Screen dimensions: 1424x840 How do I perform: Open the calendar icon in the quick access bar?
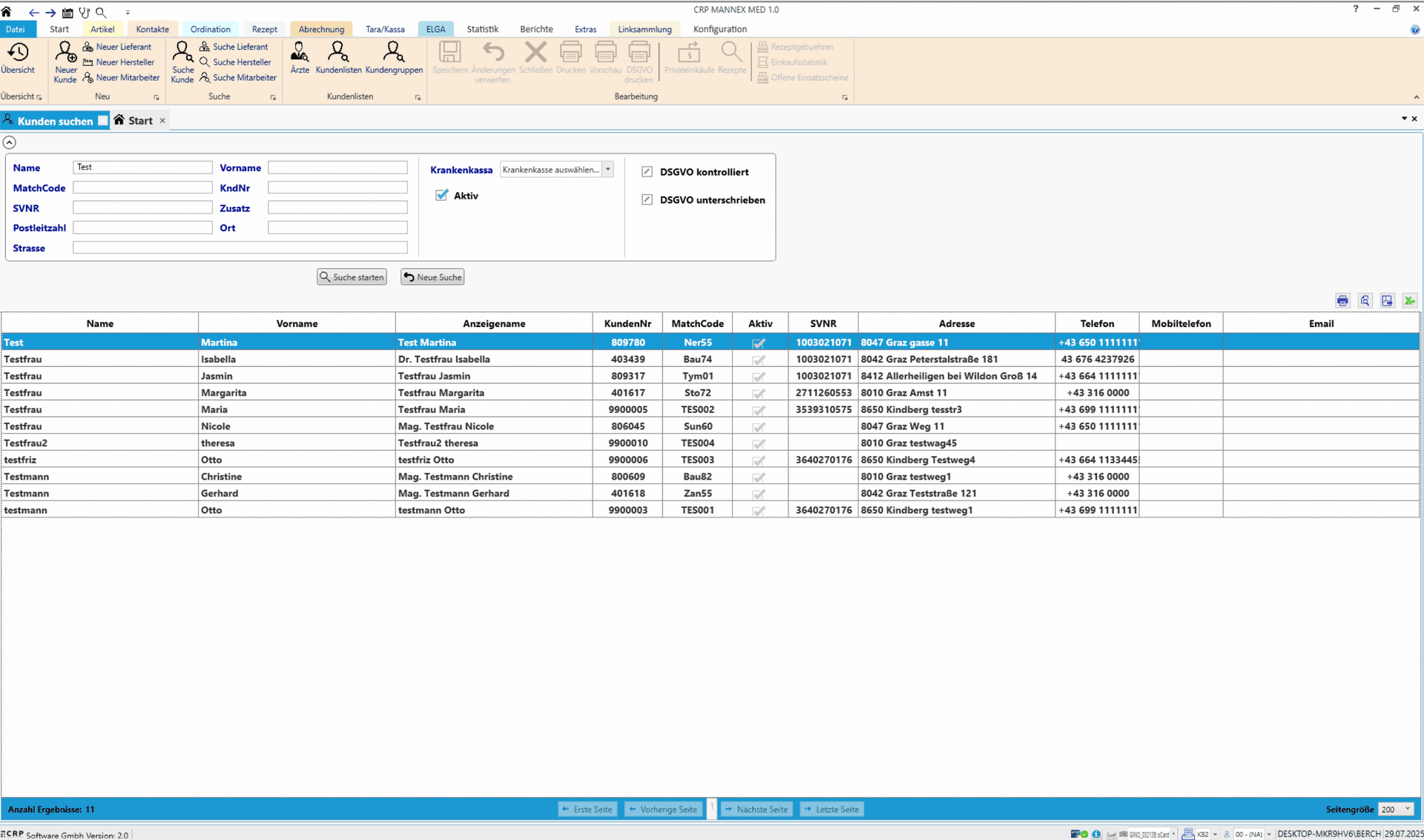[67, 13]
